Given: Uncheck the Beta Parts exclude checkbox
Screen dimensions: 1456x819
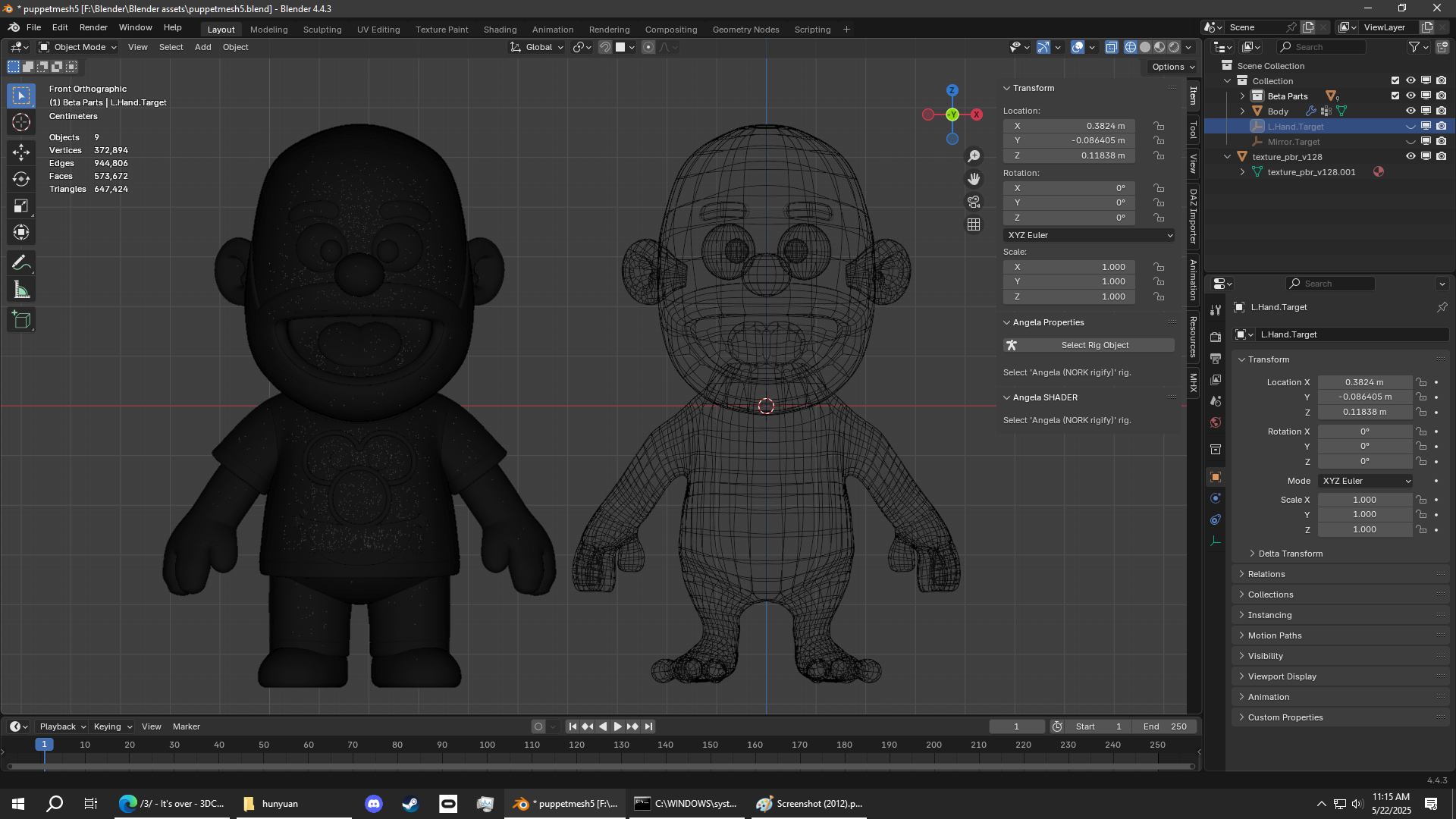Looking at the screenshot, I should pyautogui.click(x=1395, y=96).
